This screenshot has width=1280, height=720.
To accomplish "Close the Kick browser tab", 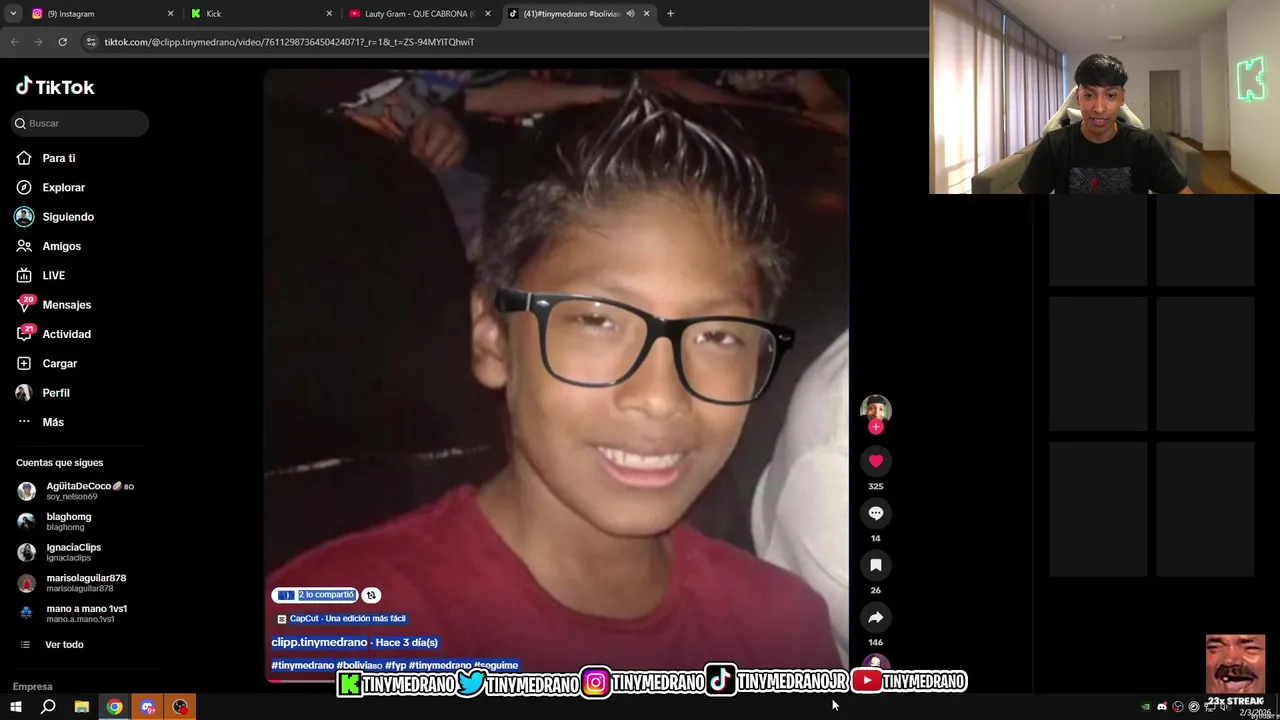I will [329, 13].
